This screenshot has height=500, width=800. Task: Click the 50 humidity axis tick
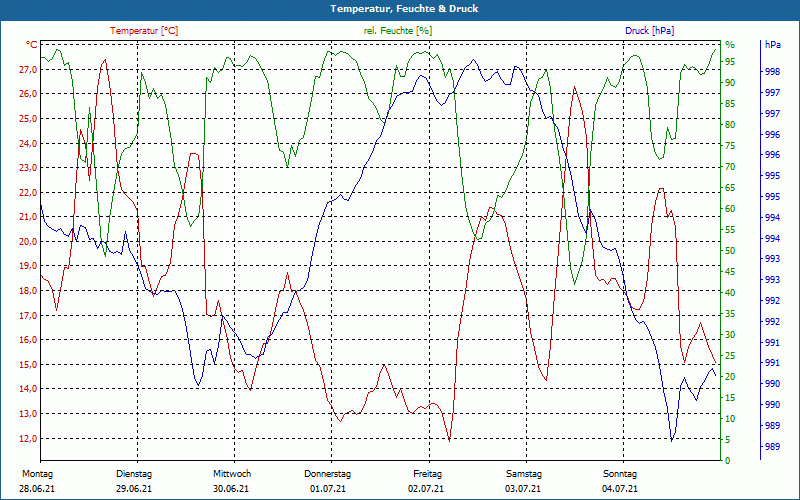[730, 251]
